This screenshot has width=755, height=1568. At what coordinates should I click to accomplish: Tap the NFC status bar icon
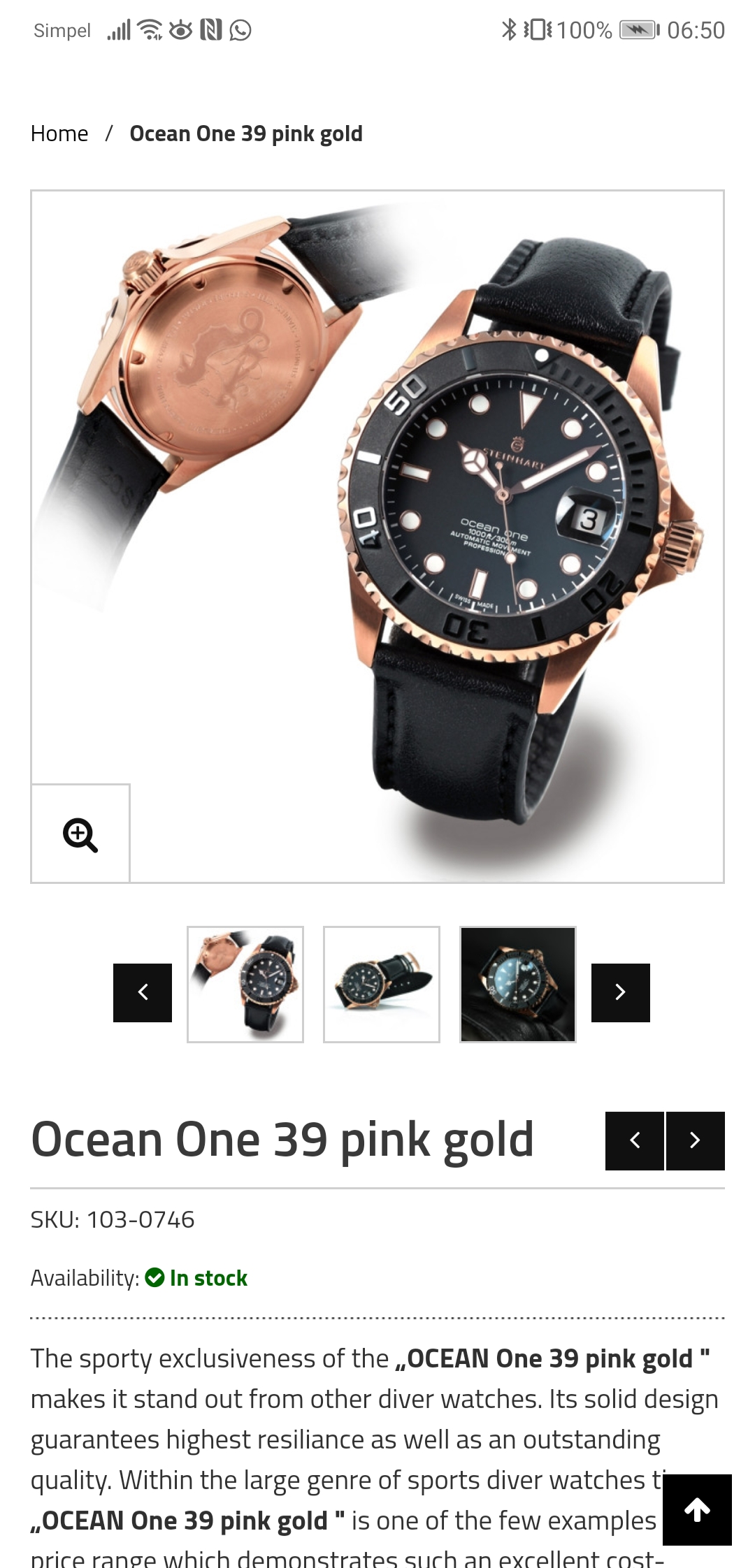click(211, 30)
